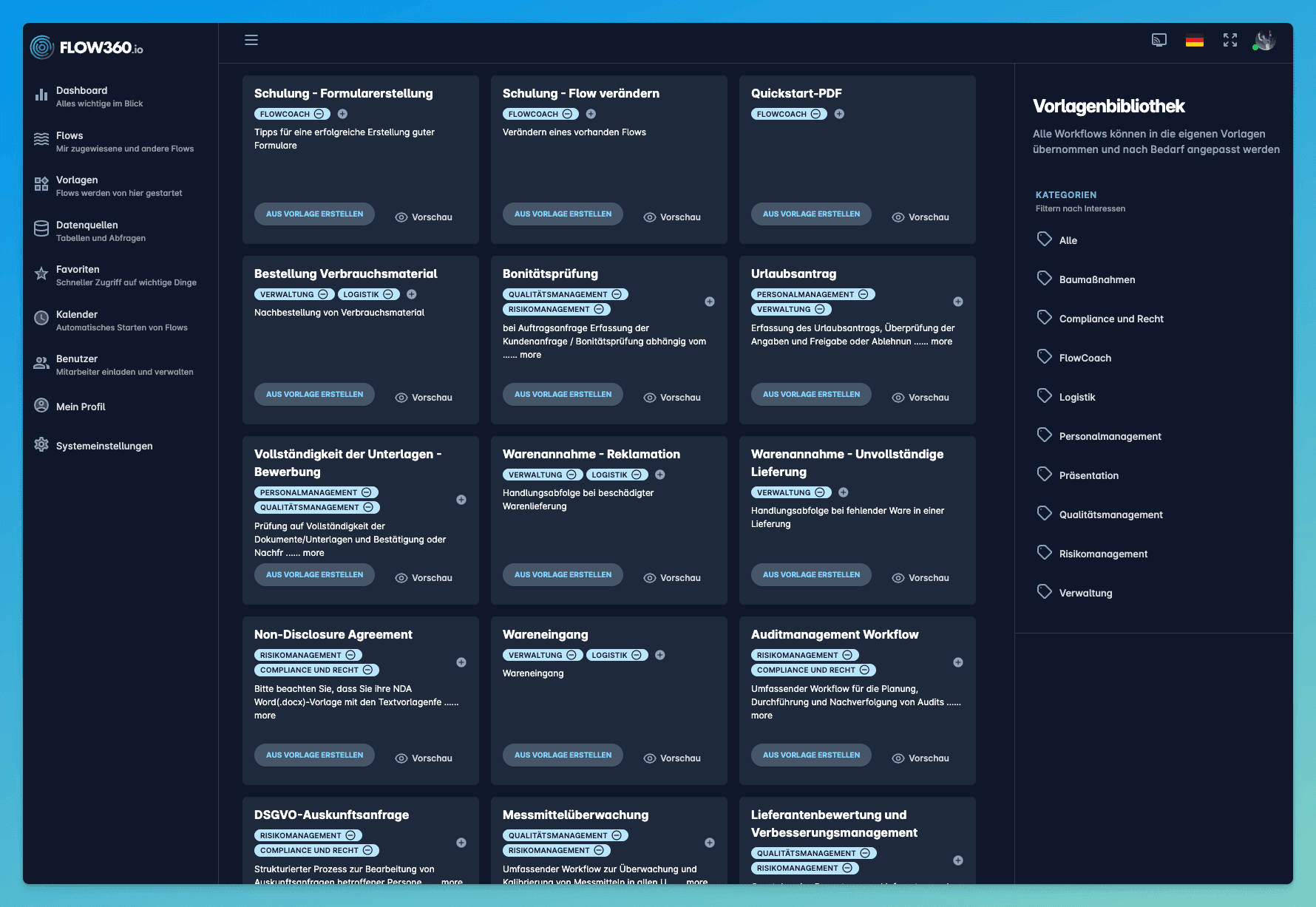Open the German flag language selector

pyautogui.click(x=1194, y=41)
